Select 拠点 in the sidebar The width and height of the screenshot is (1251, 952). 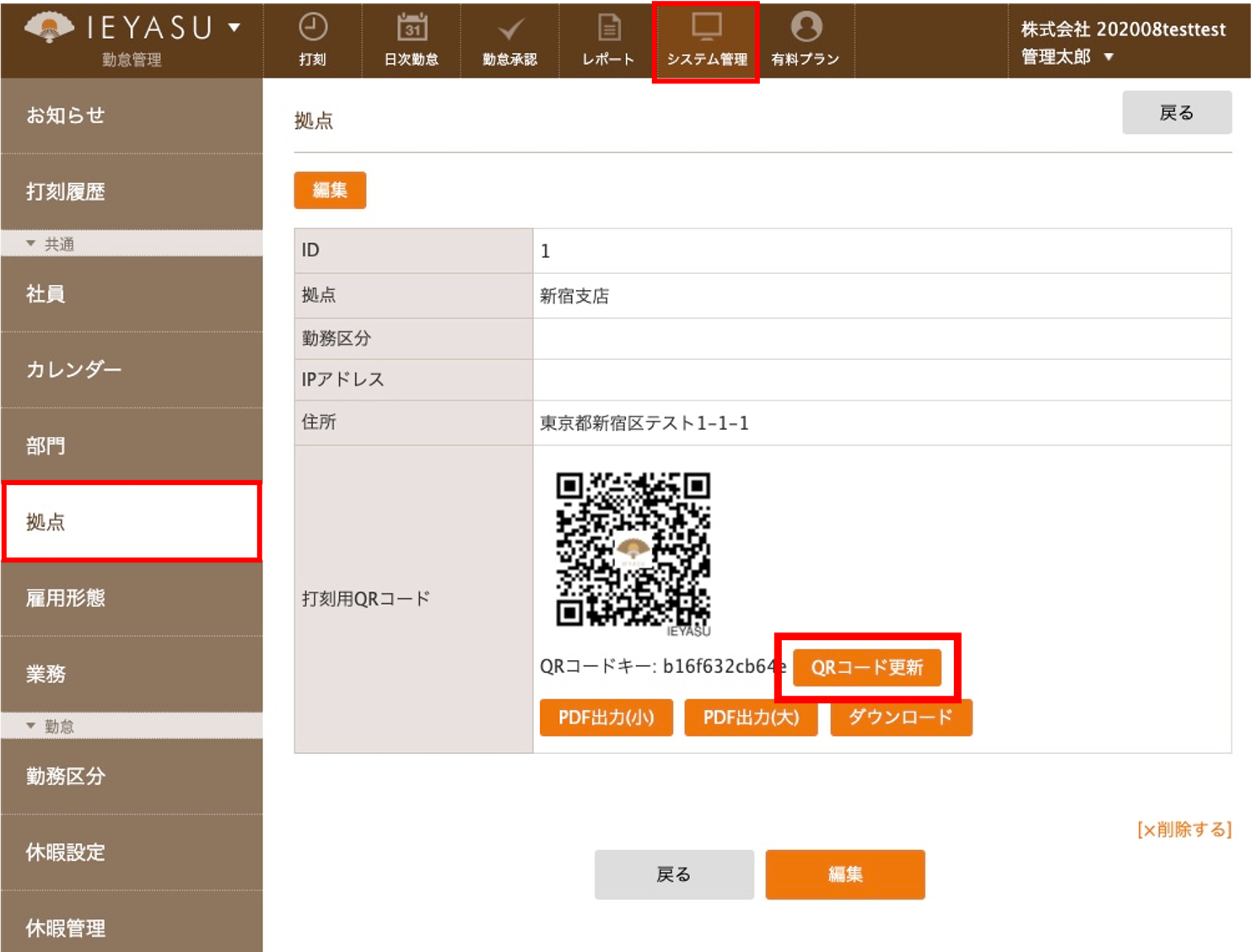tap(132, 522)
